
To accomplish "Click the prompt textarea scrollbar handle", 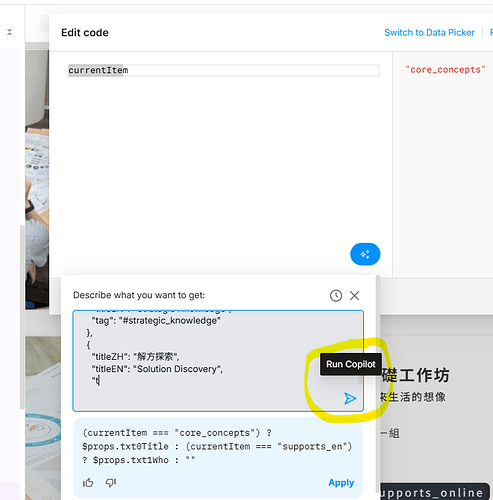I will (360, 380).
